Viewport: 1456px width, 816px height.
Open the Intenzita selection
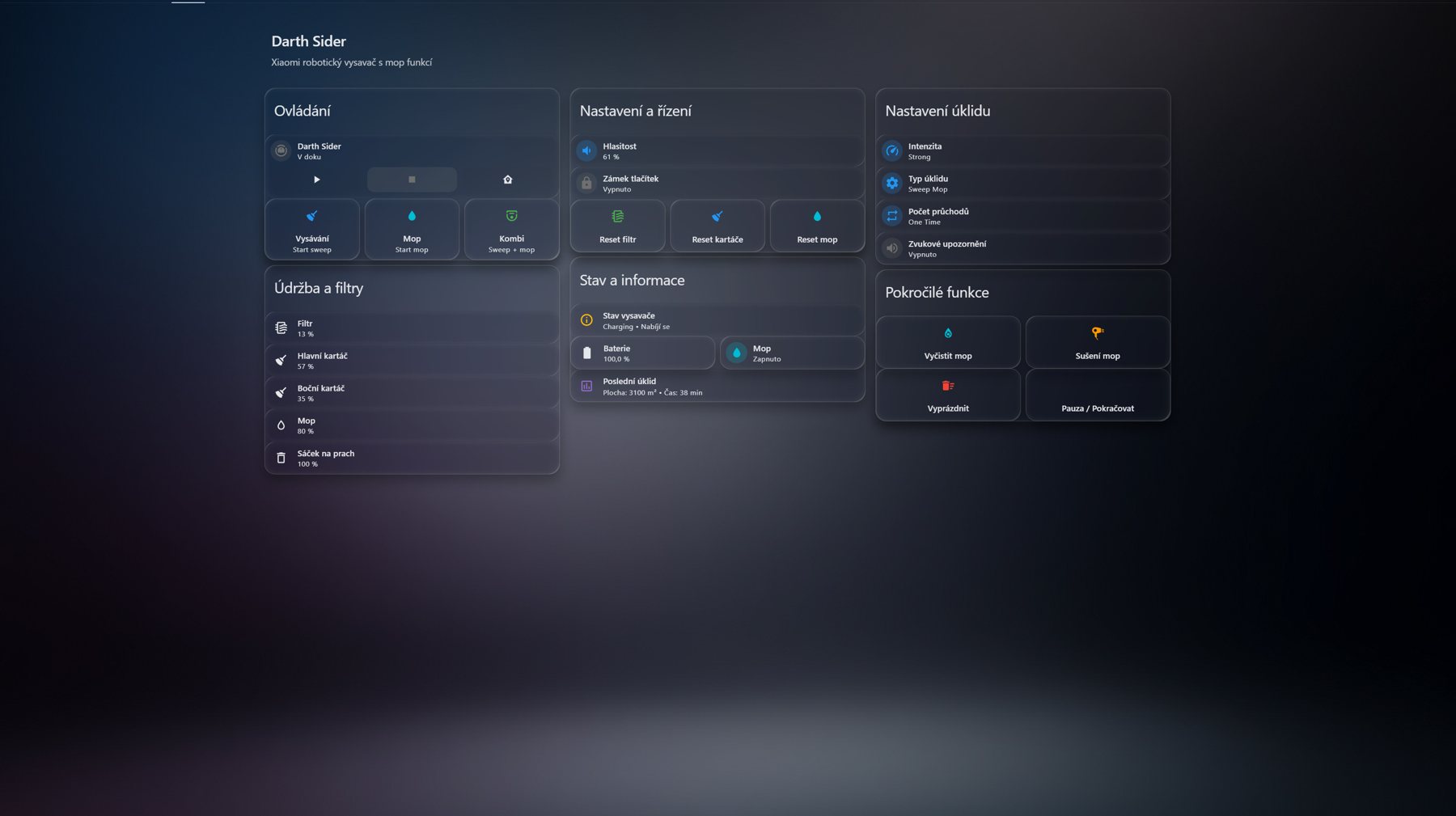click(1022, 151)
